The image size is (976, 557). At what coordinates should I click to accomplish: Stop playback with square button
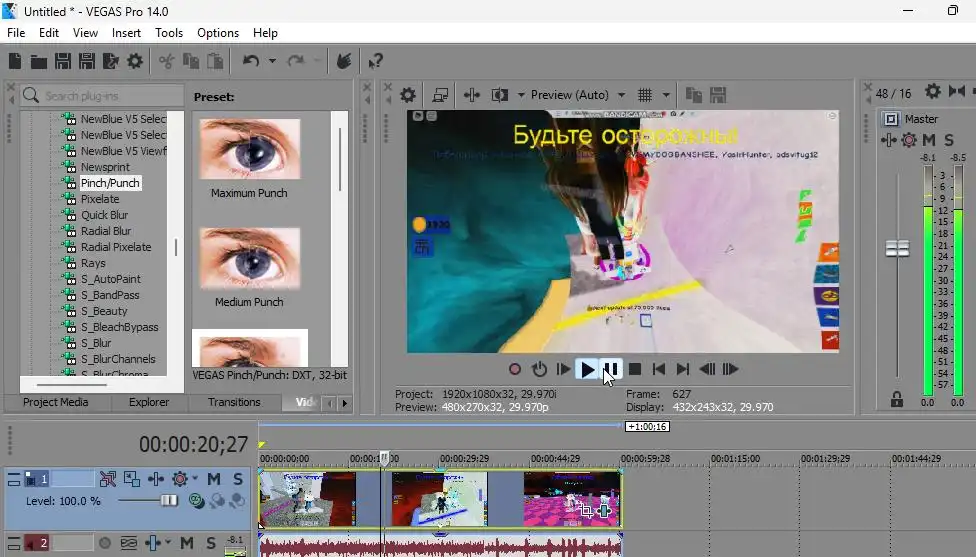point(635,370)
